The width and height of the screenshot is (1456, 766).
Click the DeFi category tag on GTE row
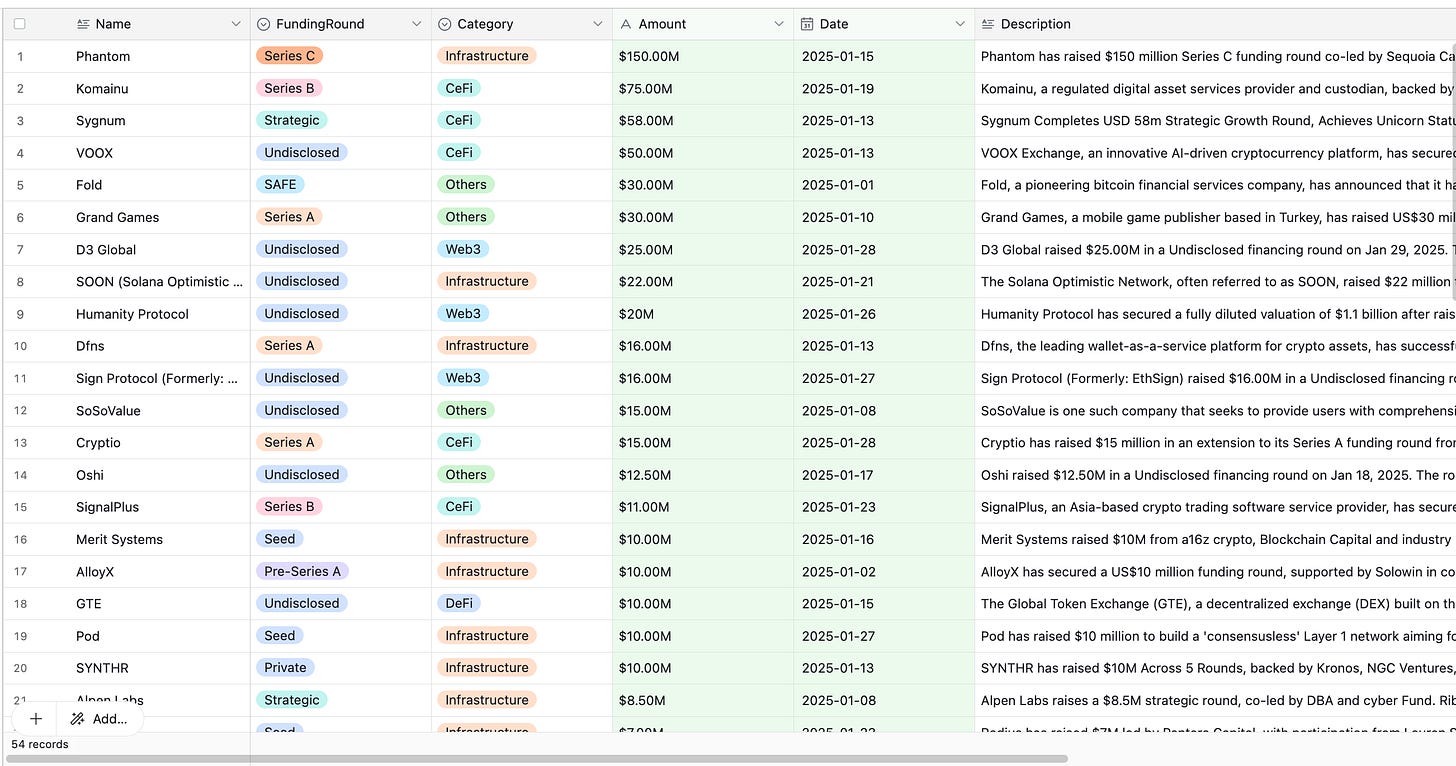(x=459, y=603)
